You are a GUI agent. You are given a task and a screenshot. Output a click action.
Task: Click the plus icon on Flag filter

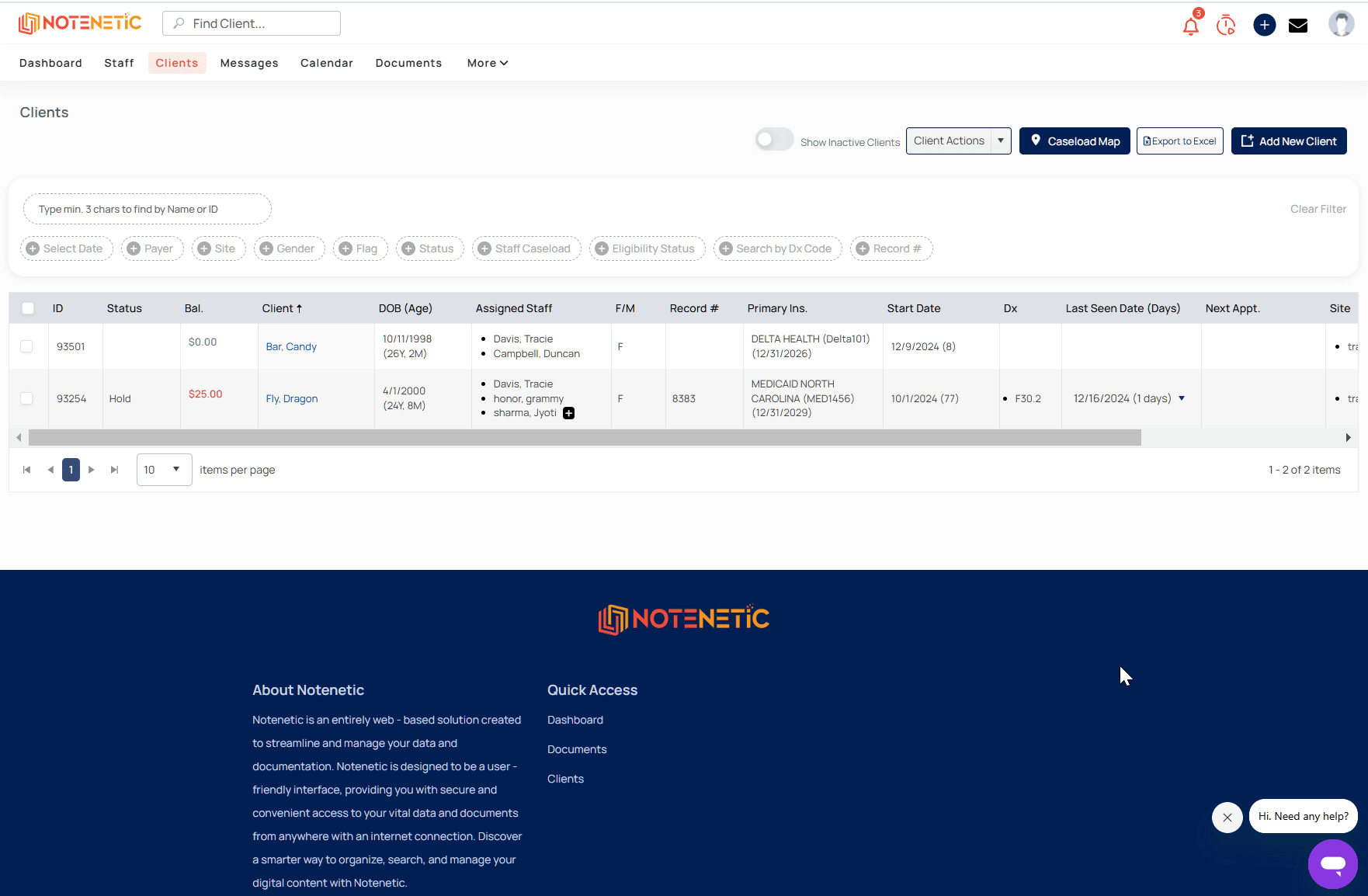(x=345, y=248)
